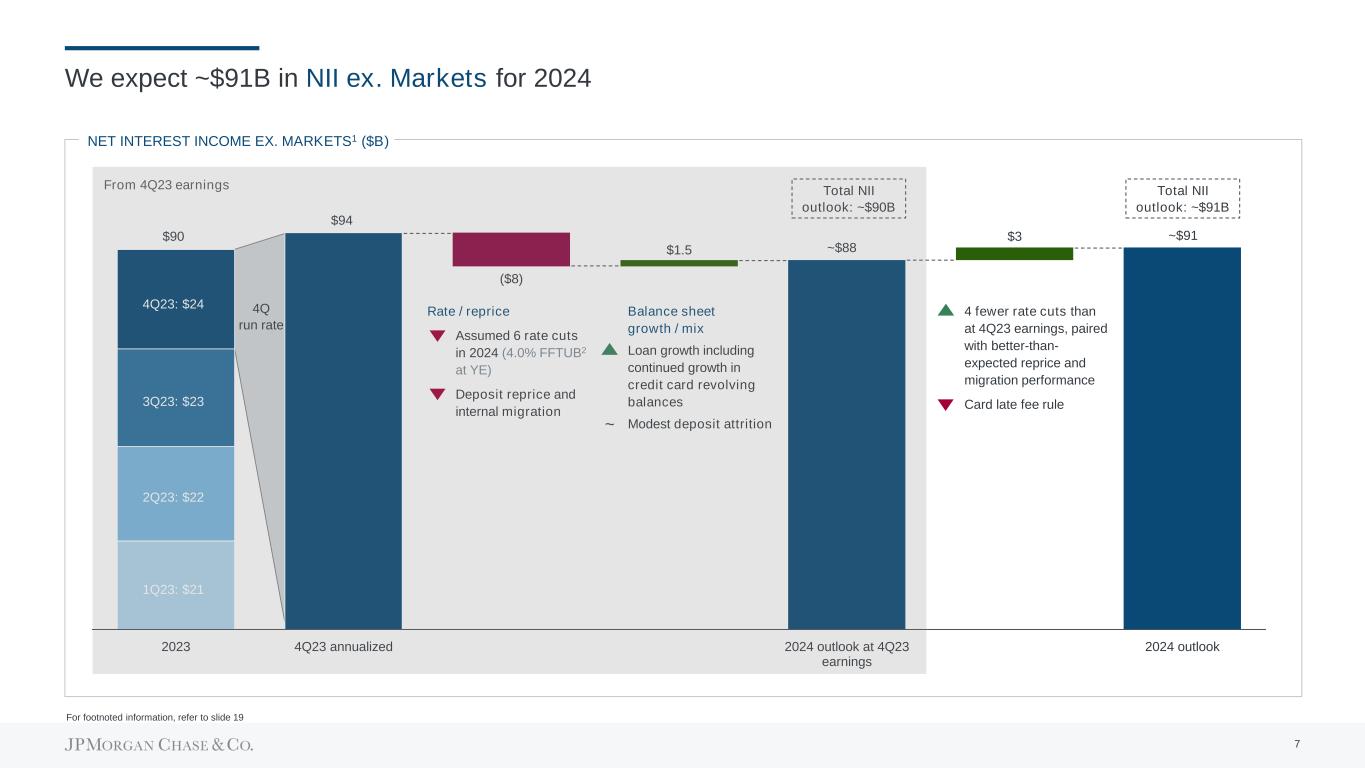1365x768 pixels.
Task: Click the maroon ($8) rate/reprice bar
Action: (511, 249)
